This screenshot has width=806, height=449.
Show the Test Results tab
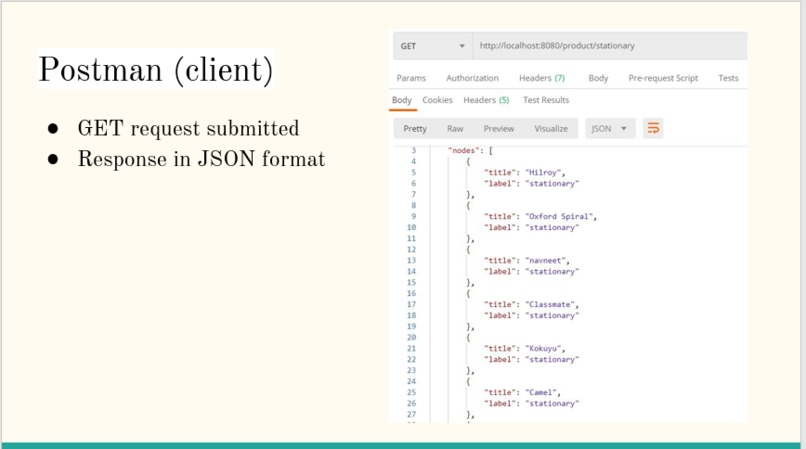coord(546,100)
